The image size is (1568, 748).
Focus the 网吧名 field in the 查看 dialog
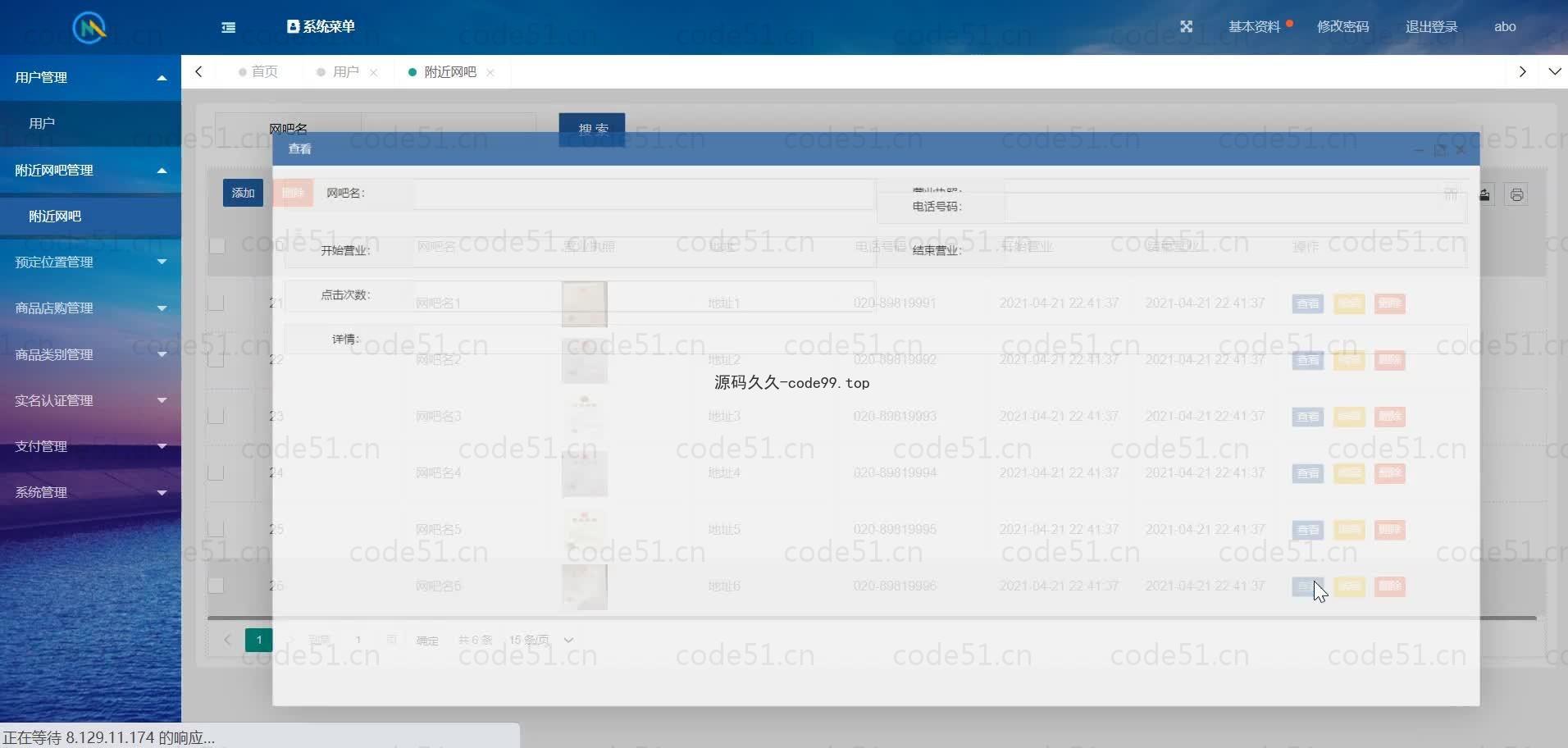644,194
